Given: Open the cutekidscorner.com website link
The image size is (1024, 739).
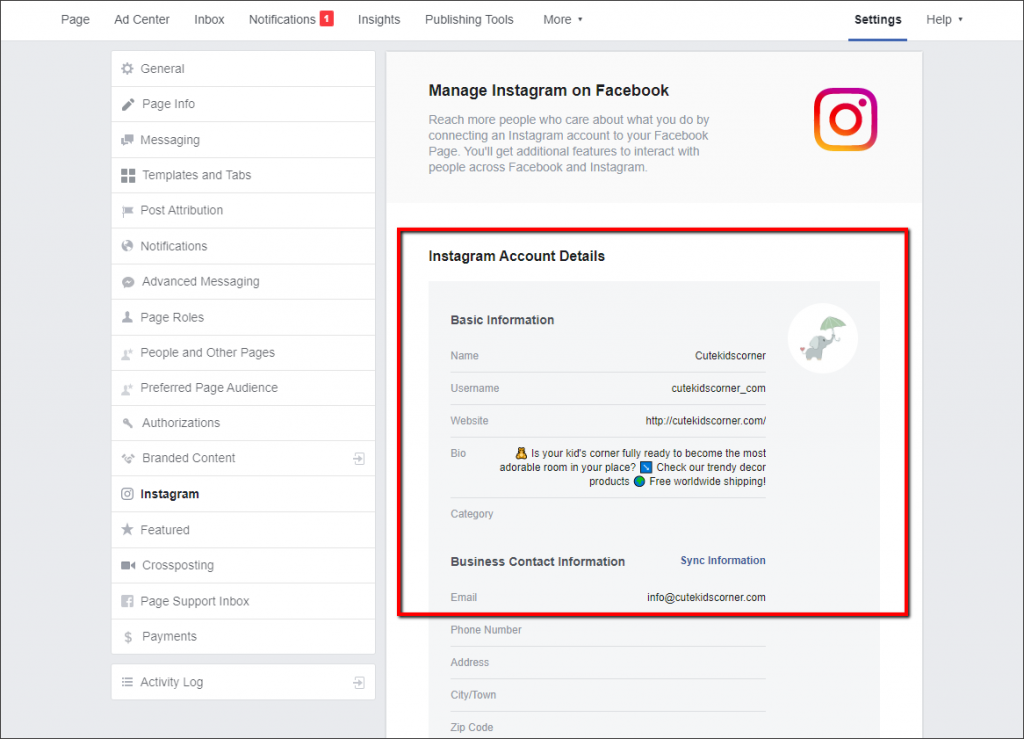Looking at the screenshot, I should pos(705,420).
